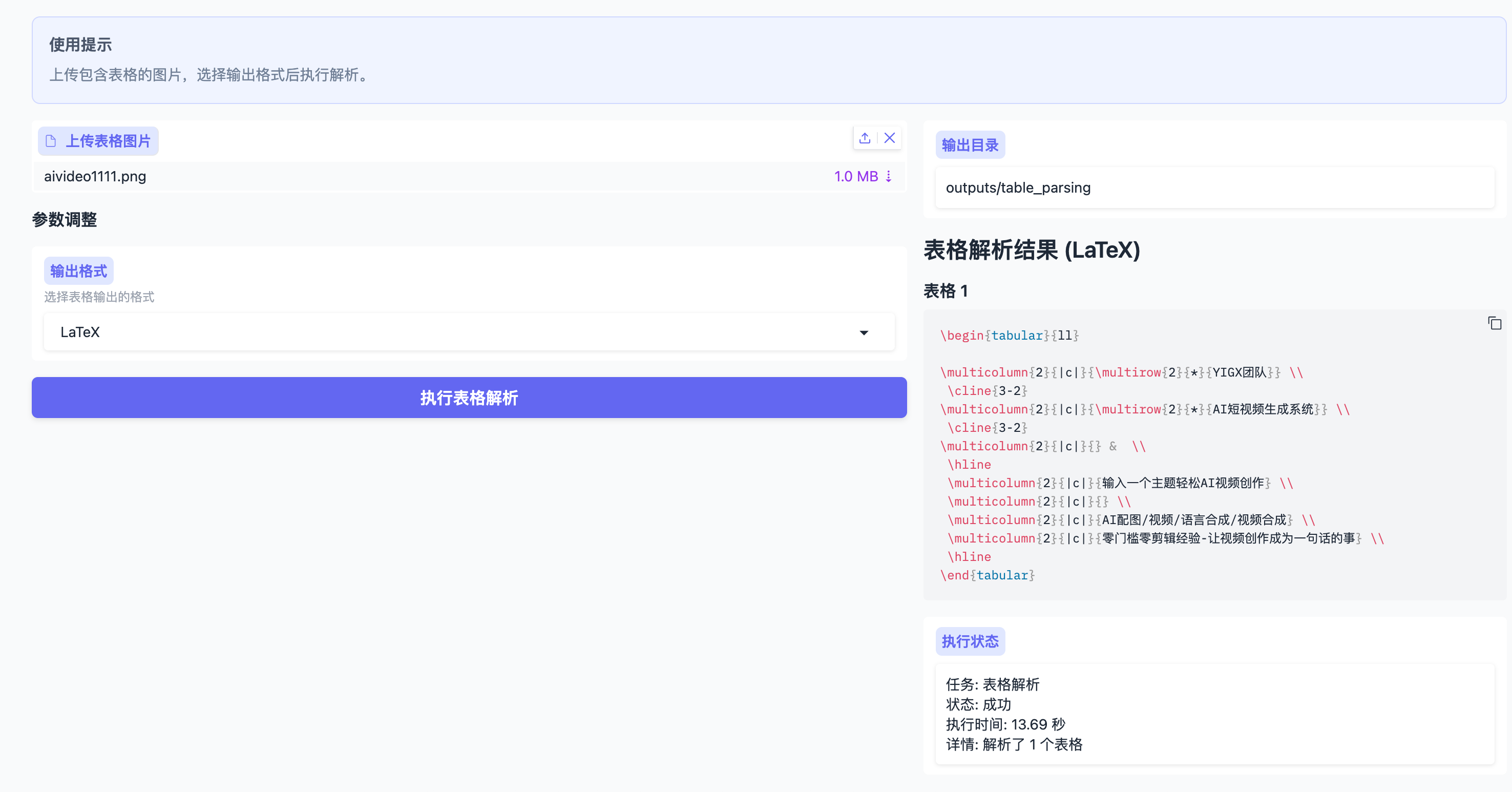Image resolution: width=1512 pixels, height=792 pixels.
Task: Remove uploaded file with the X icon
Action: [890, 138]
